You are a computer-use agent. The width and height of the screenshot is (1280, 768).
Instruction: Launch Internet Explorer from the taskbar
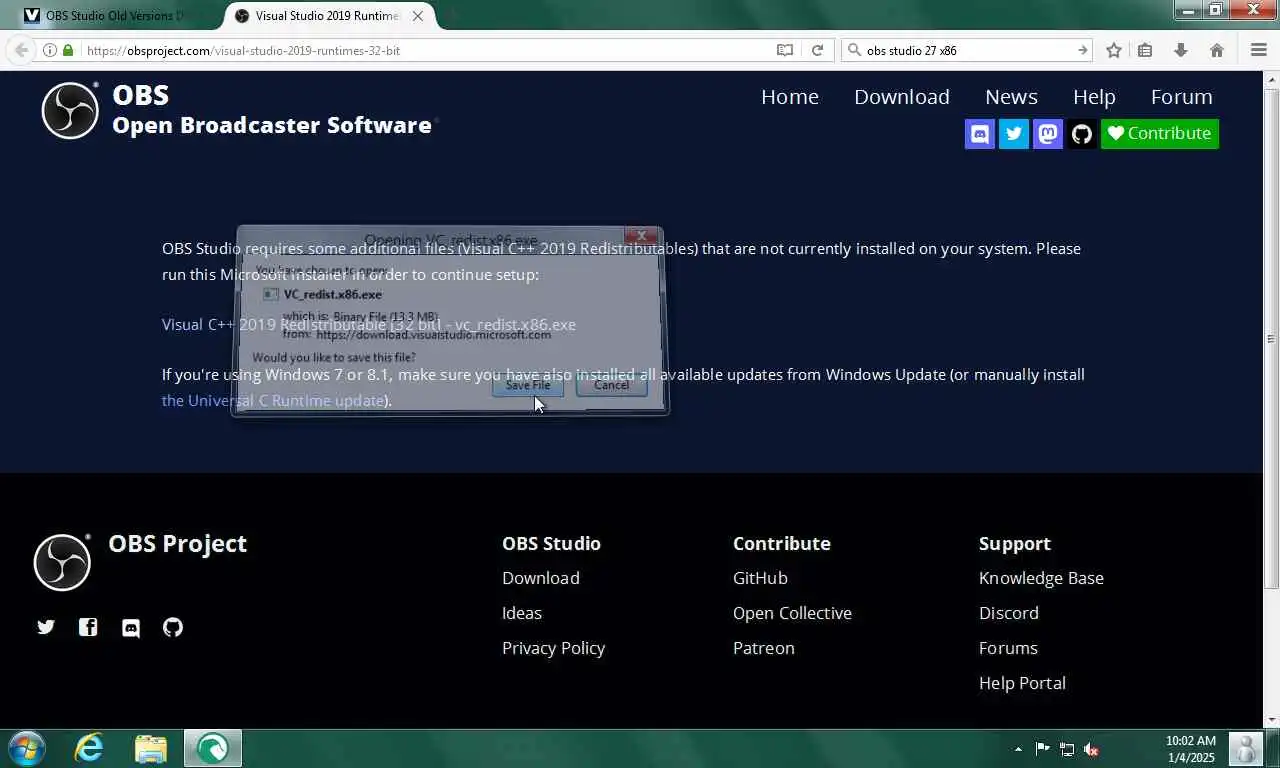pos(90,748)
